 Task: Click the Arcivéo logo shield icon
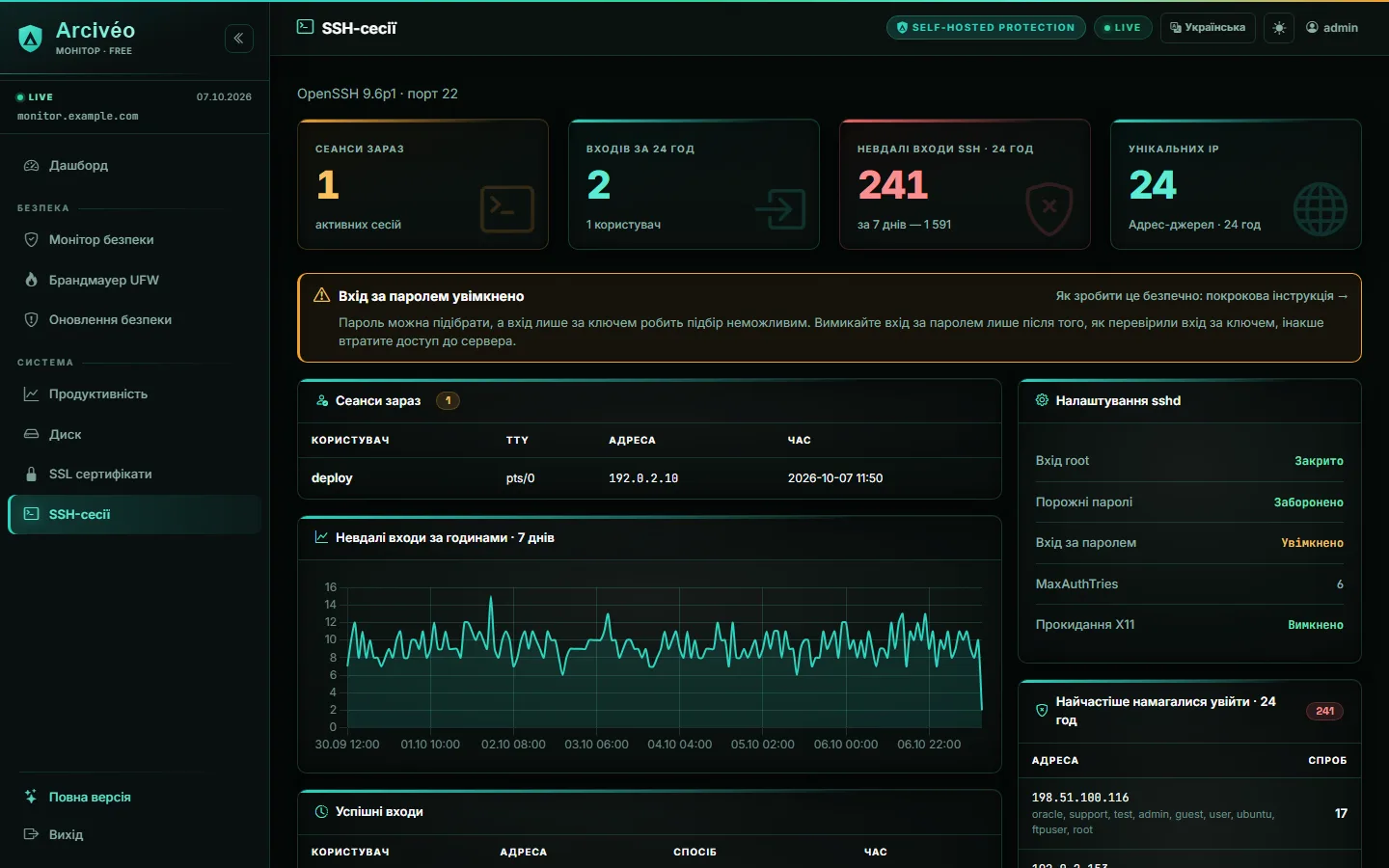pyautogui.click(x=31, y=39)
